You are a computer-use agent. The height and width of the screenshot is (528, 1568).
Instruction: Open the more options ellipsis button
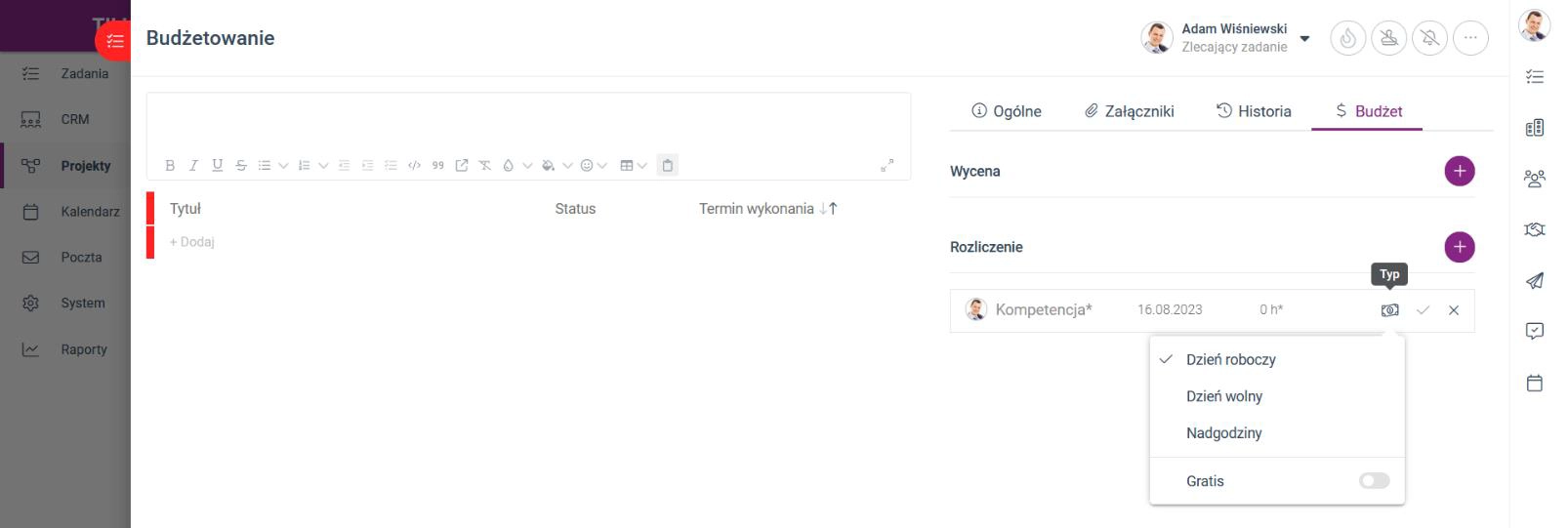(1471, 38)
